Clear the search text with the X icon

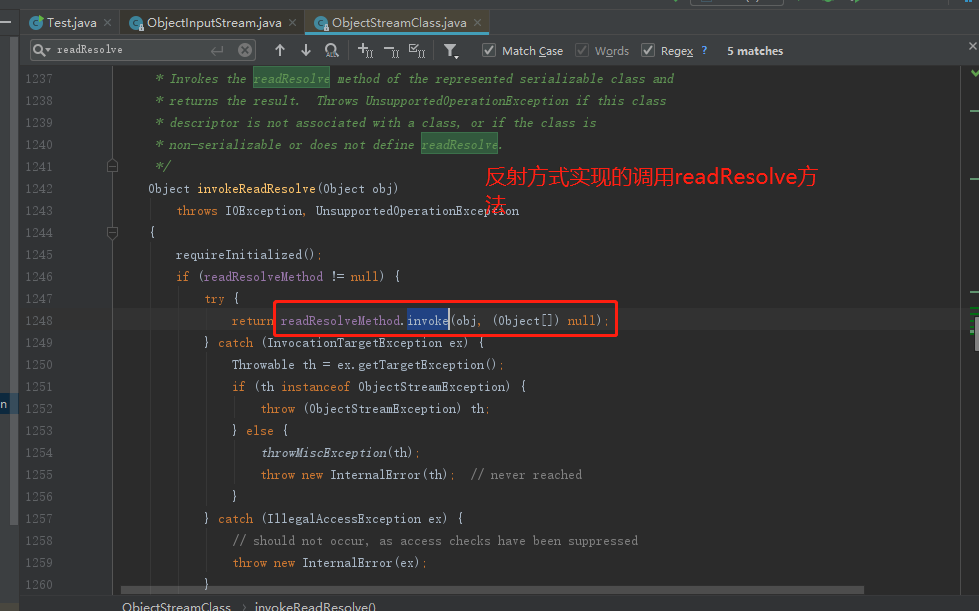click(245, 51)
